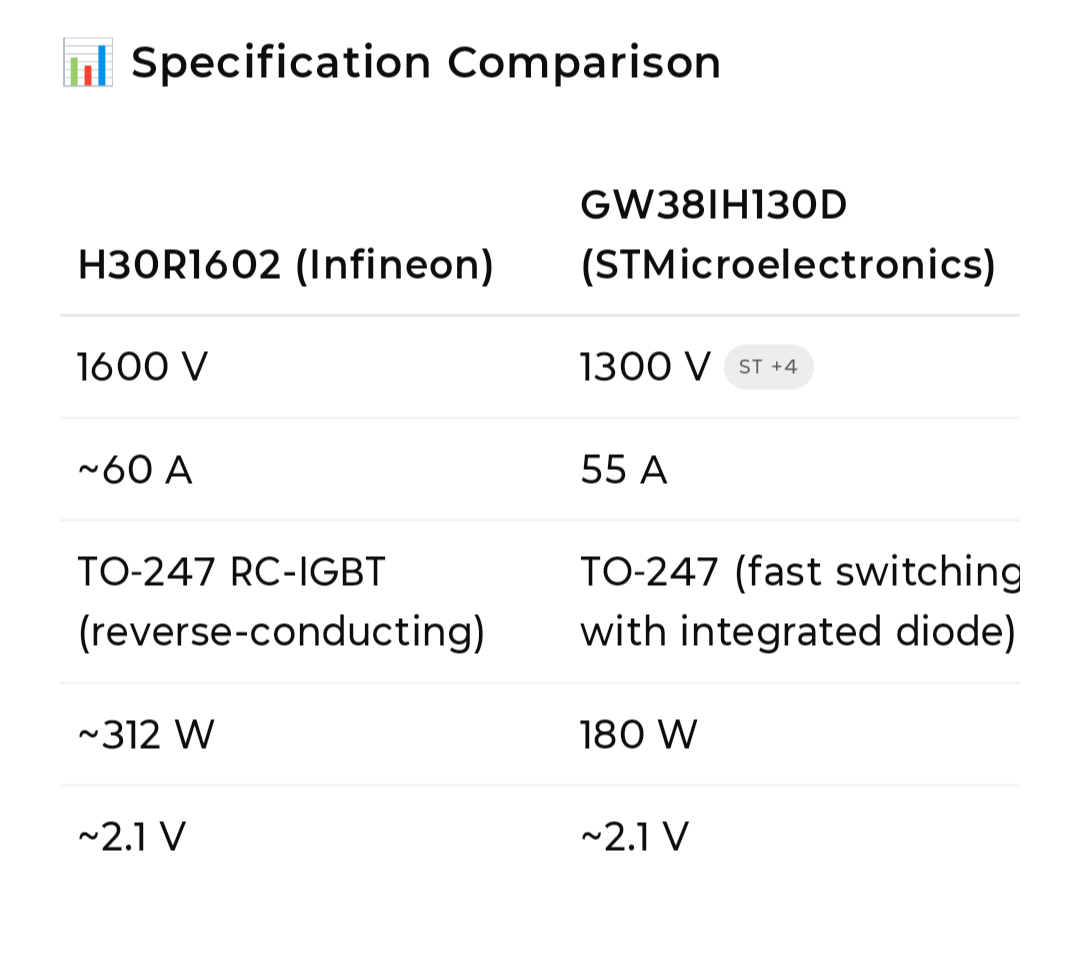Viewport: 1080px width, 971px height.
Task: Open the ST +4 source citation badge
Action: pyautogui.click(x=768, y=366)
